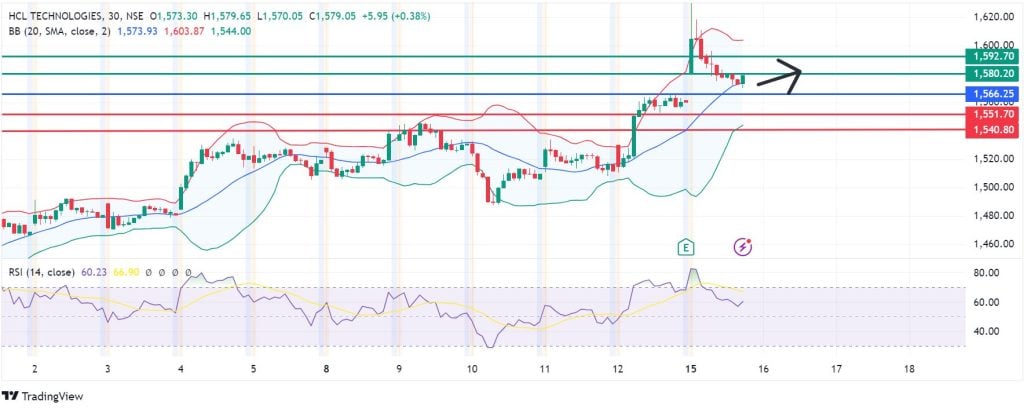The width and height of the screenshot is (1024, 409).
Task: Click the close price C1,579.05 reading
Action: click(x=333, y=16)
